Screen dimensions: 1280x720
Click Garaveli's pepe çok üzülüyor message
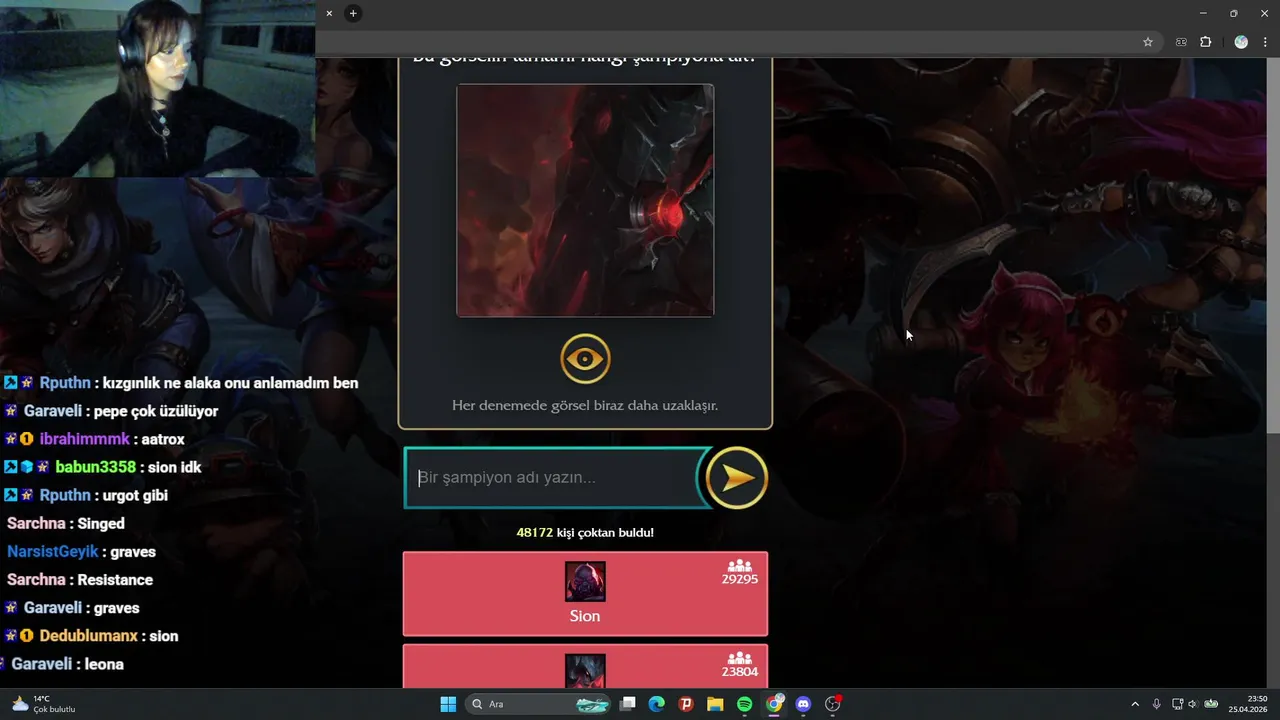pyautogui.click(x=111, y=411)
